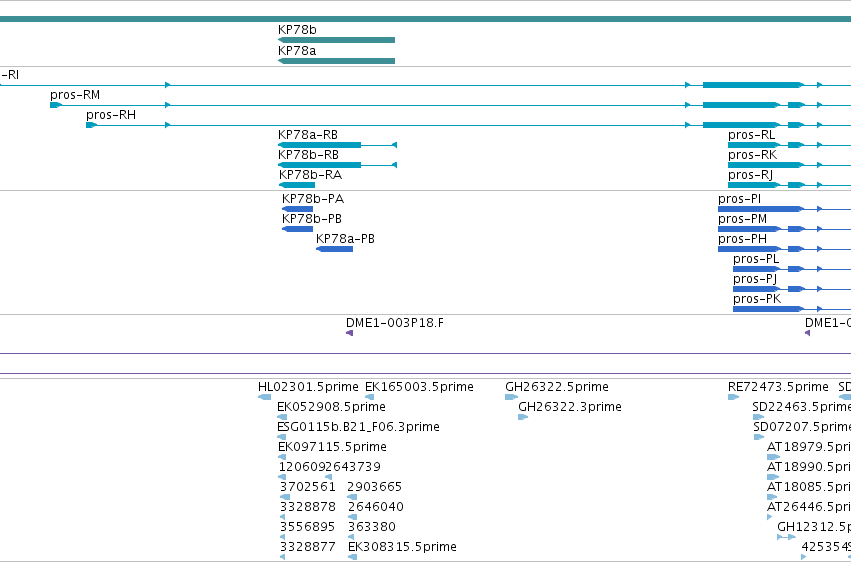851x562 pixels.
Task: Click the 2646040 feature label
Action: [376, 507]
